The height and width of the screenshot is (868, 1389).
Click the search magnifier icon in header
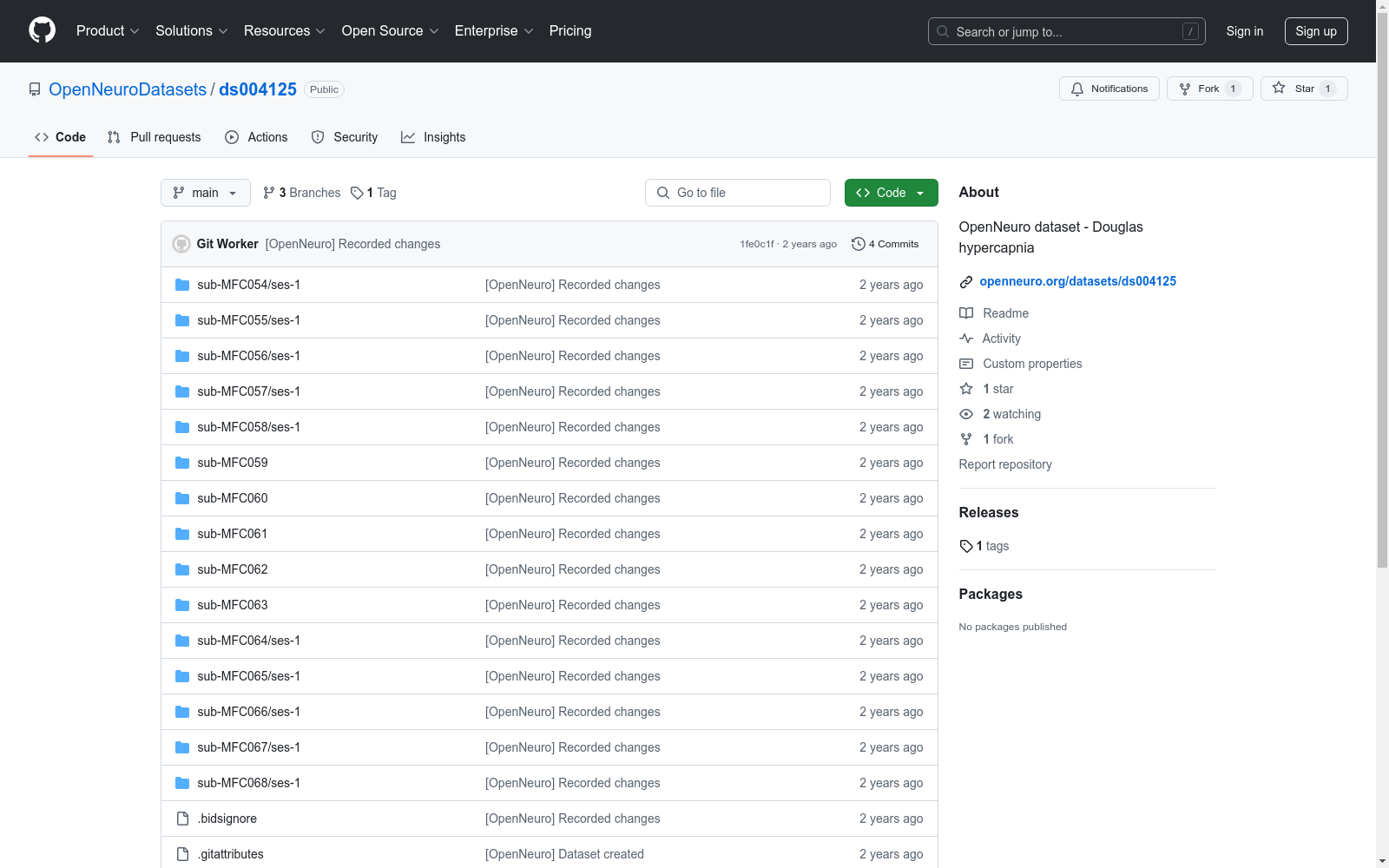pyautogui.click(x=943, y=31)
